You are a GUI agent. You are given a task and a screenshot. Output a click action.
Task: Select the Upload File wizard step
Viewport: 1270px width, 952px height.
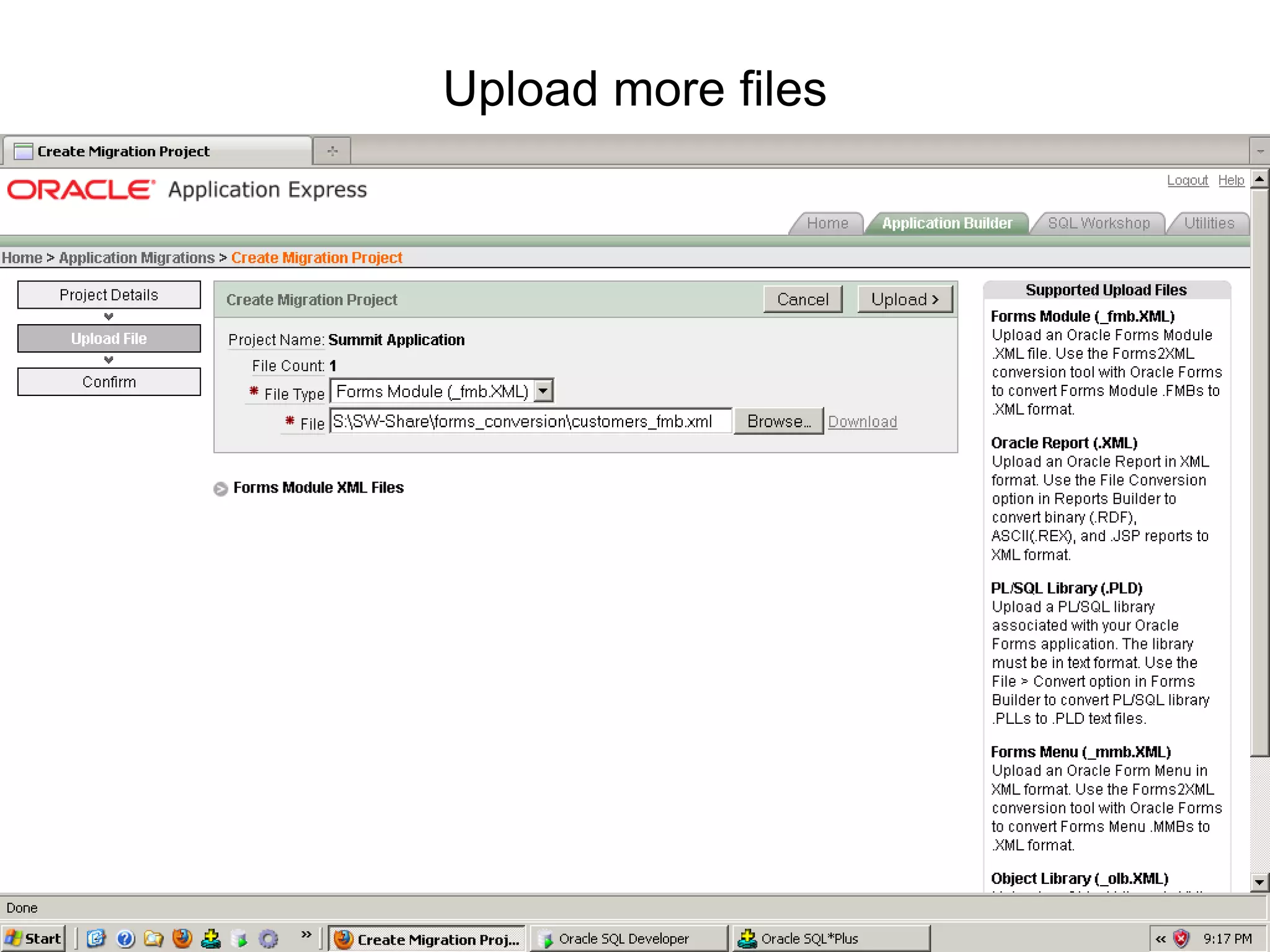(x=109, y=338)
